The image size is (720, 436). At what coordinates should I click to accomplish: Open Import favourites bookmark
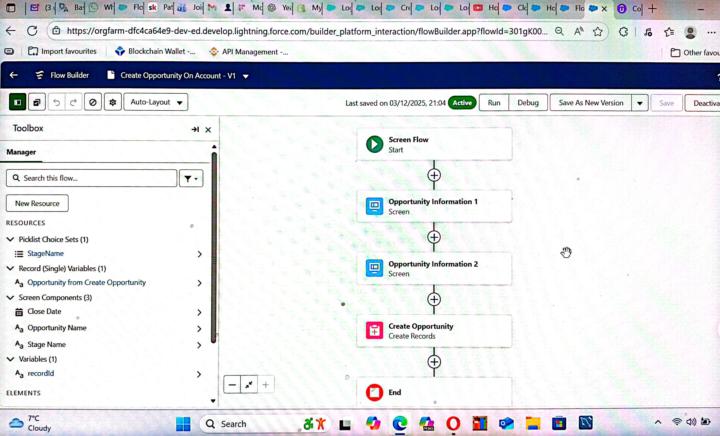point(62,51)
